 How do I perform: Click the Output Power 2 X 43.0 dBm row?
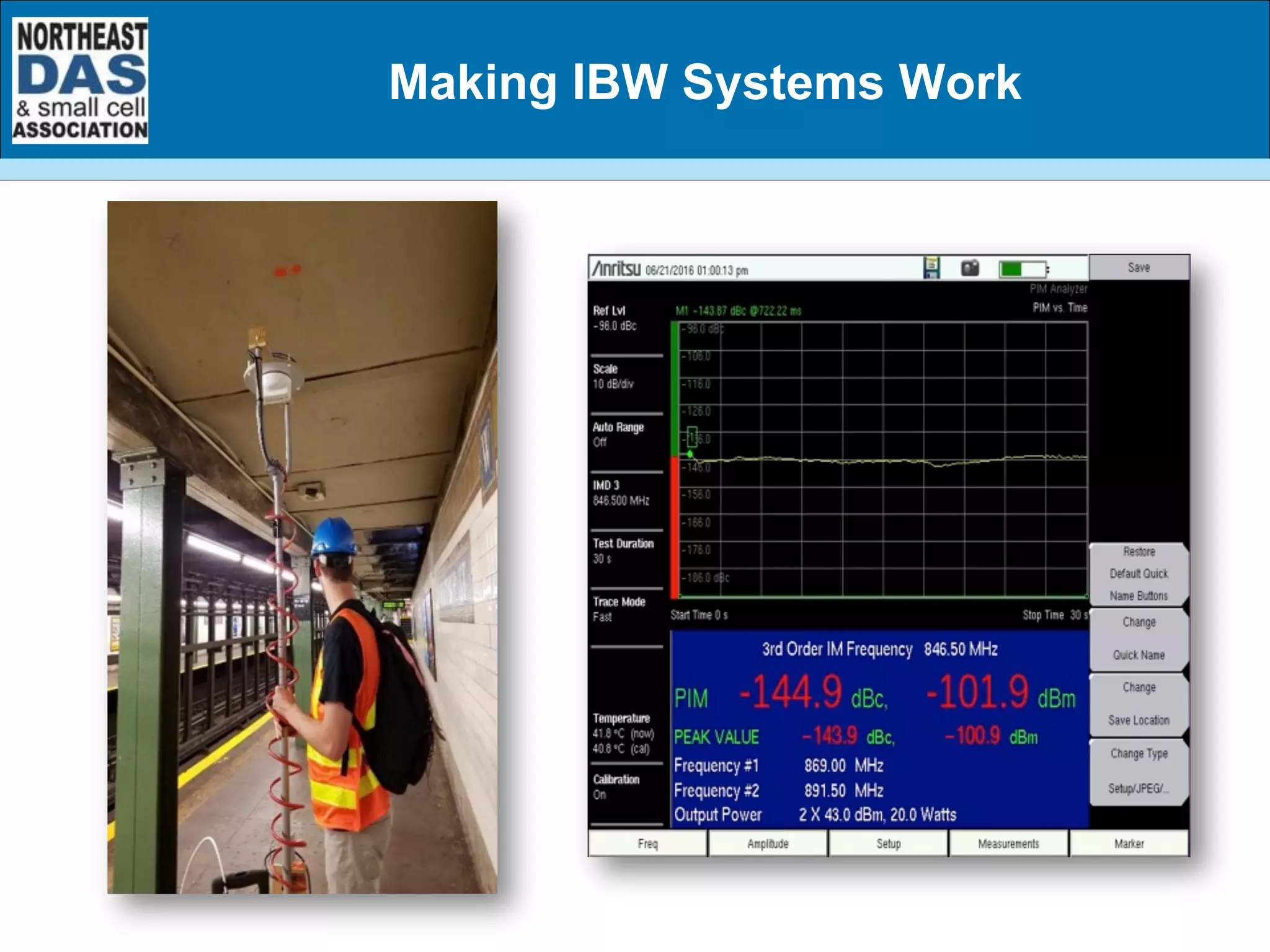click(815, 815)
